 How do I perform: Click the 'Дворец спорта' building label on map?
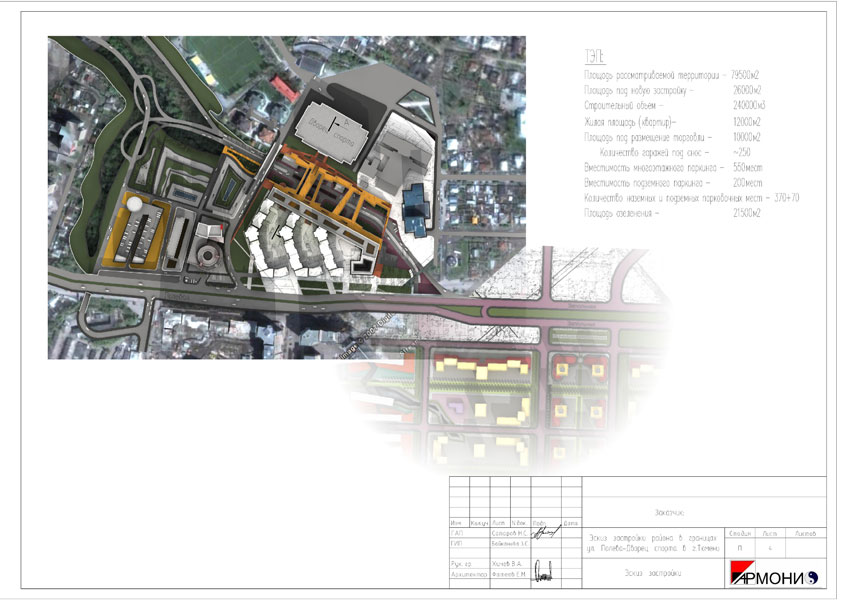click(331, 131)
